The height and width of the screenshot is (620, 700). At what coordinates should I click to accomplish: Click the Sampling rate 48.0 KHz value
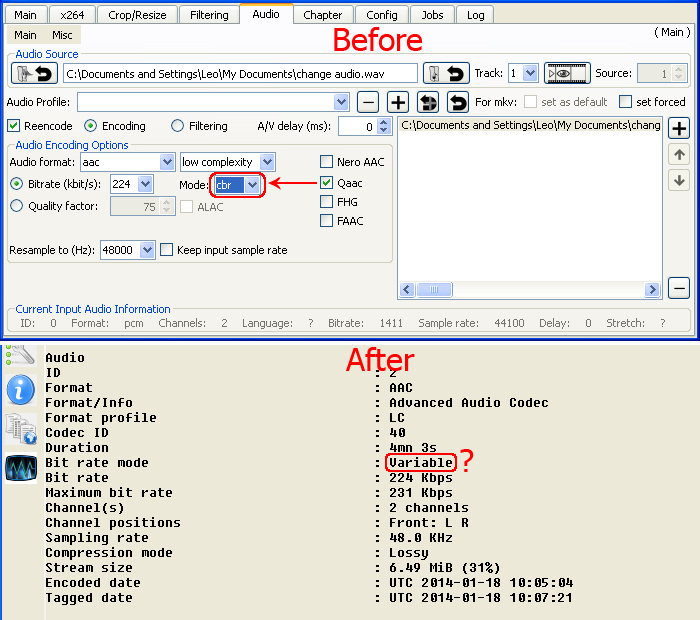point(421,538)
